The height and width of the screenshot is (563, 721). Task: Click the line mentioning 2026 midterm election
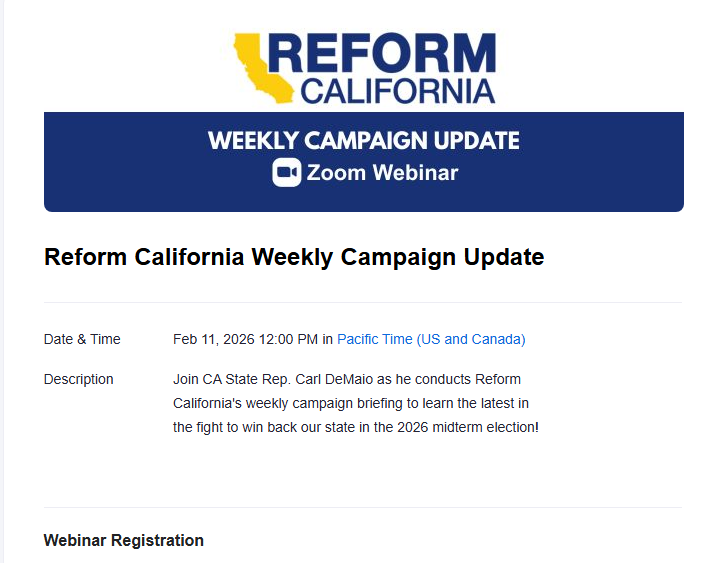355,427
